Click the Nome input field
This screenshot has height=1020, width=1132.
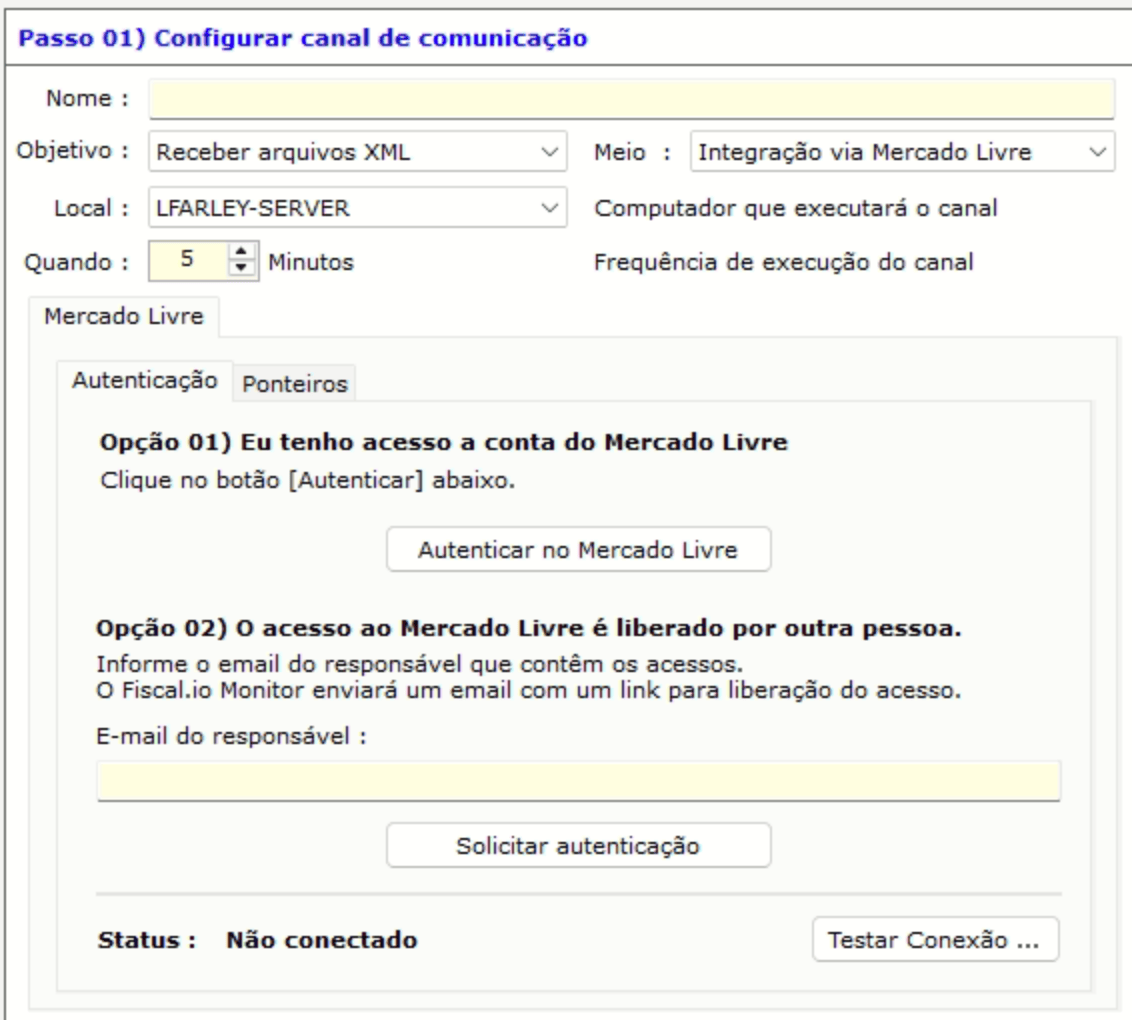pos(632,99)
